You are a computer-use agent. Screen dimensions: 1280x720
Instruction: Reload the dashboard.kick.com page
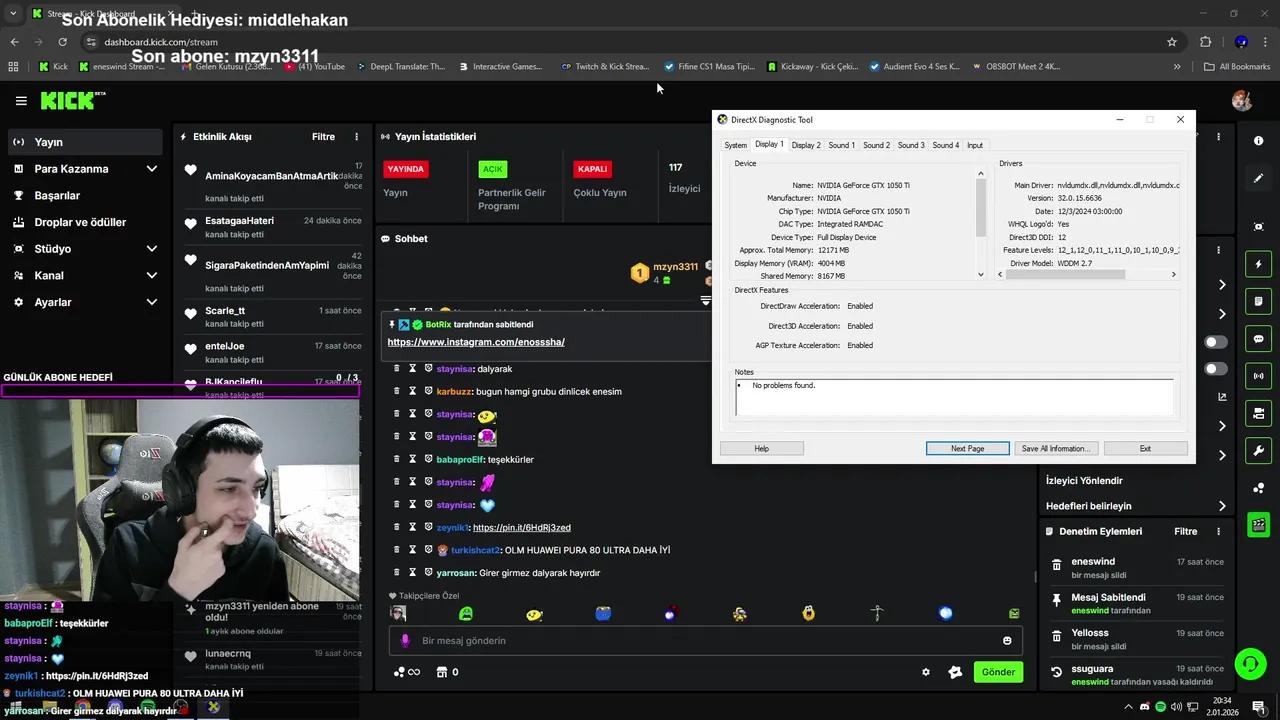point(62,42)
